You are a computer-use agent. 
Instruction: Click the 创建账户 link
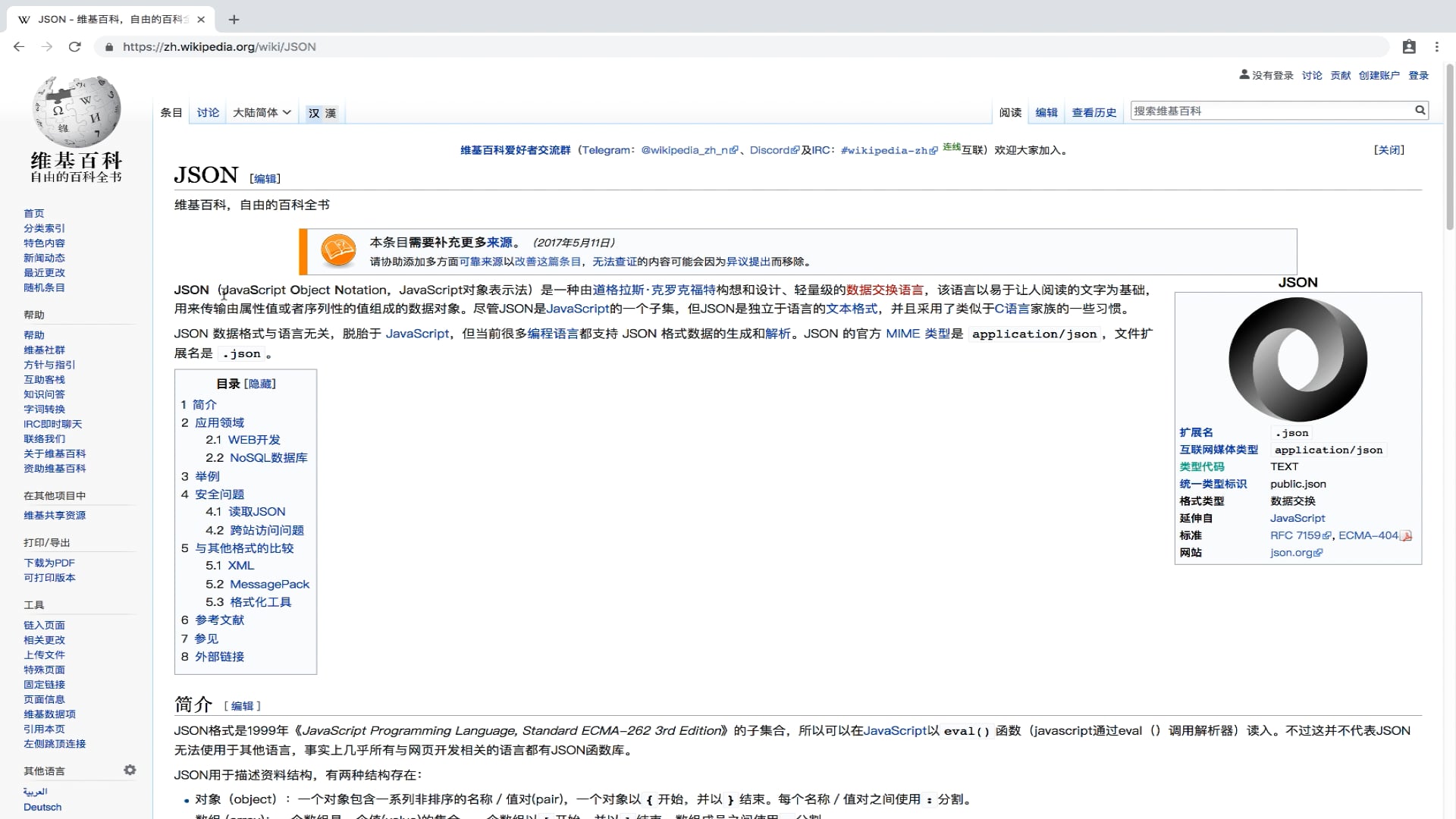1379,75
